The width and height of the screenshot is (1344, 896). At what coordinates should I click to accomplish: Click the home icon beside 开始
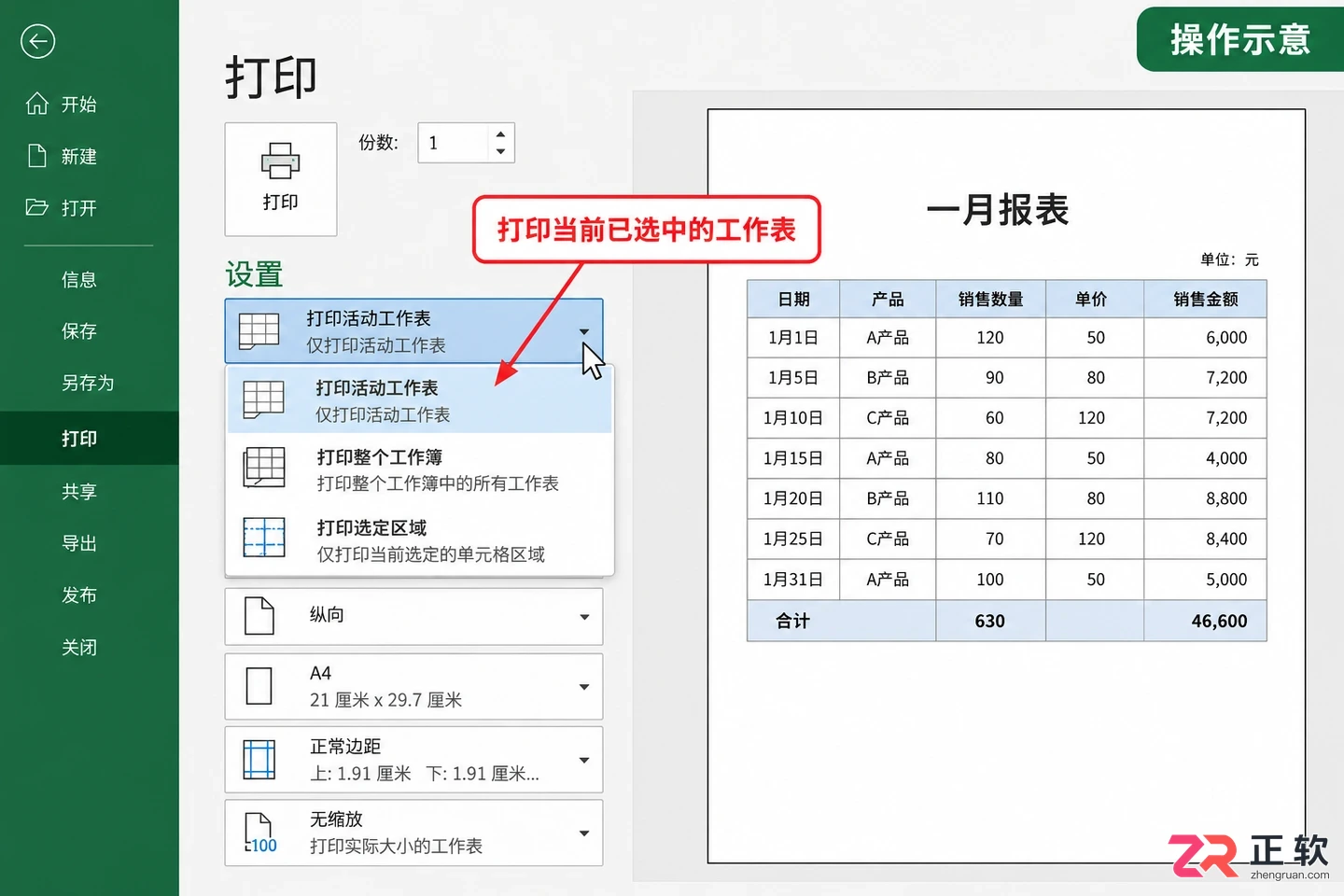[36, 104]
